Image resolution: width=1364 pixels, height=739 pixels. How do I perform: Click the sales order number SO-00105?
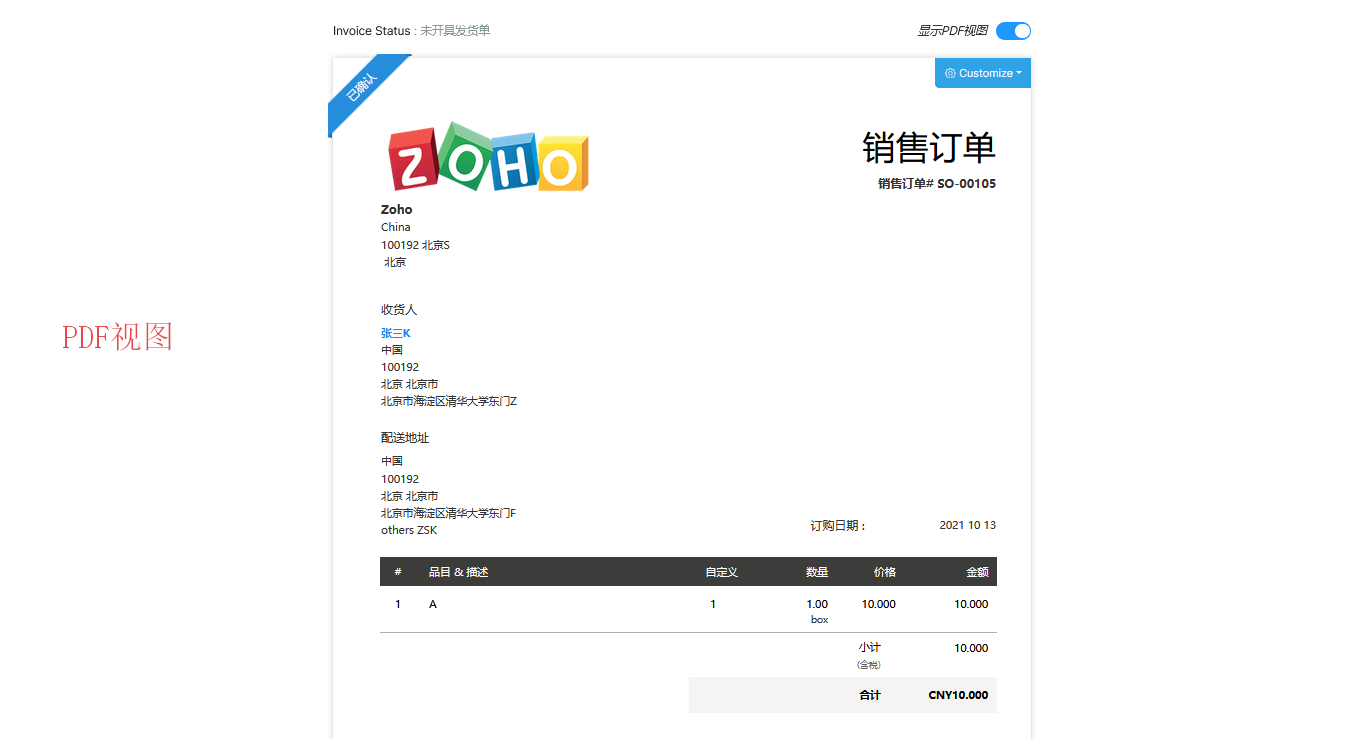966,184
